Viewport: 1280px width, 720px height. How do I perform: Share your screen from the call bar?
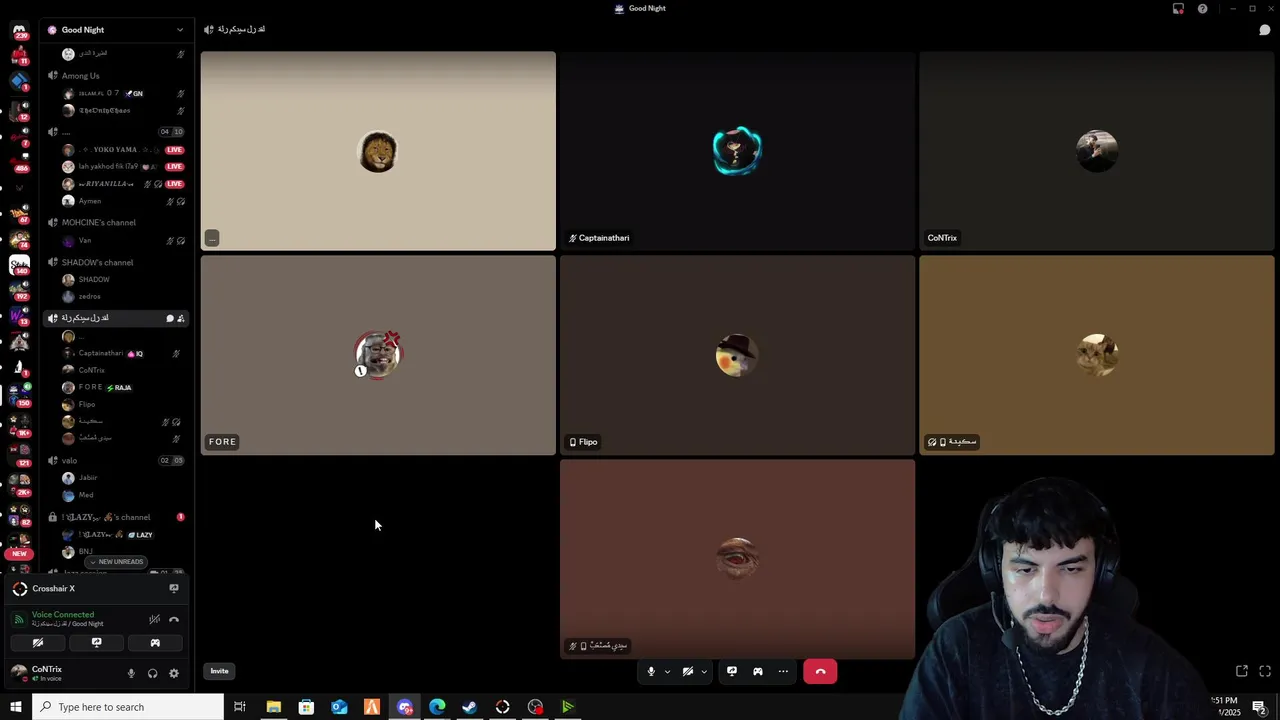click(x=732, y=671)
